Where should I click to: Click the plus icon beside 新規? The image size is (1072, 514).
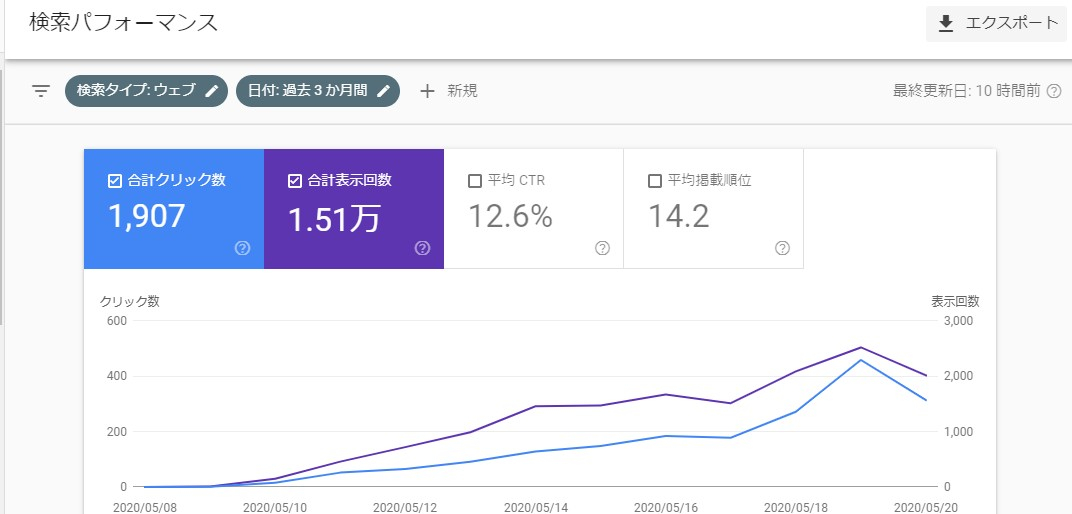(x=428, y=91)
